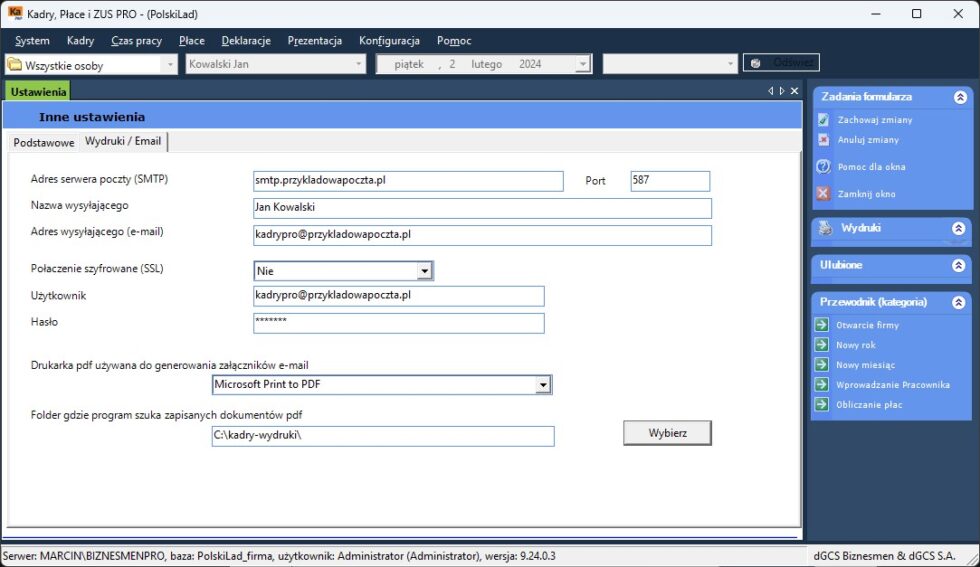Click the Adres wysyłającego (e-mail) field
The width and height of the screenshot is (980, 567).
[482, 235]
